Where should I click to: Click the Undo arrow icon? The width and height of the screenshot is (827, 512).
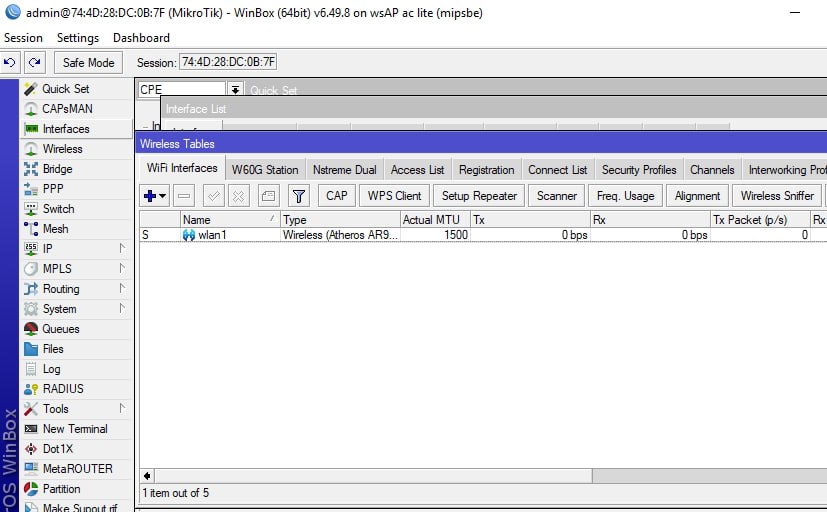[10, 62]
